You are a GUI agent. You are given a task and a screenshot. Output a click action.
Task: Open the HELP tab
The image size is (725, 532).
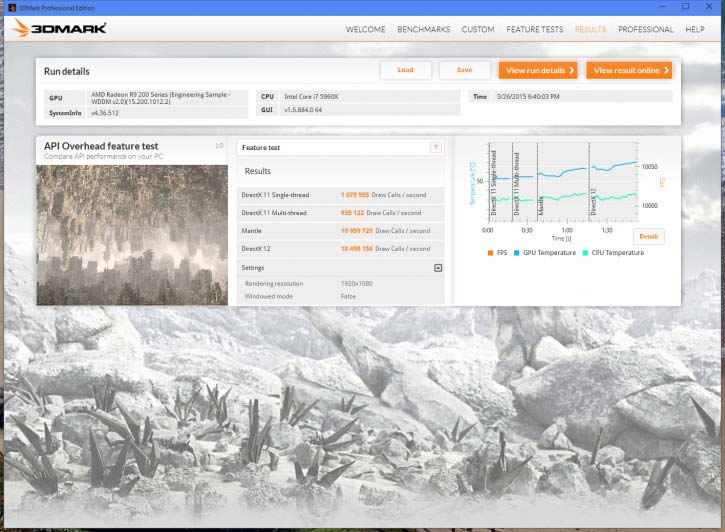(x=694, y=29)
